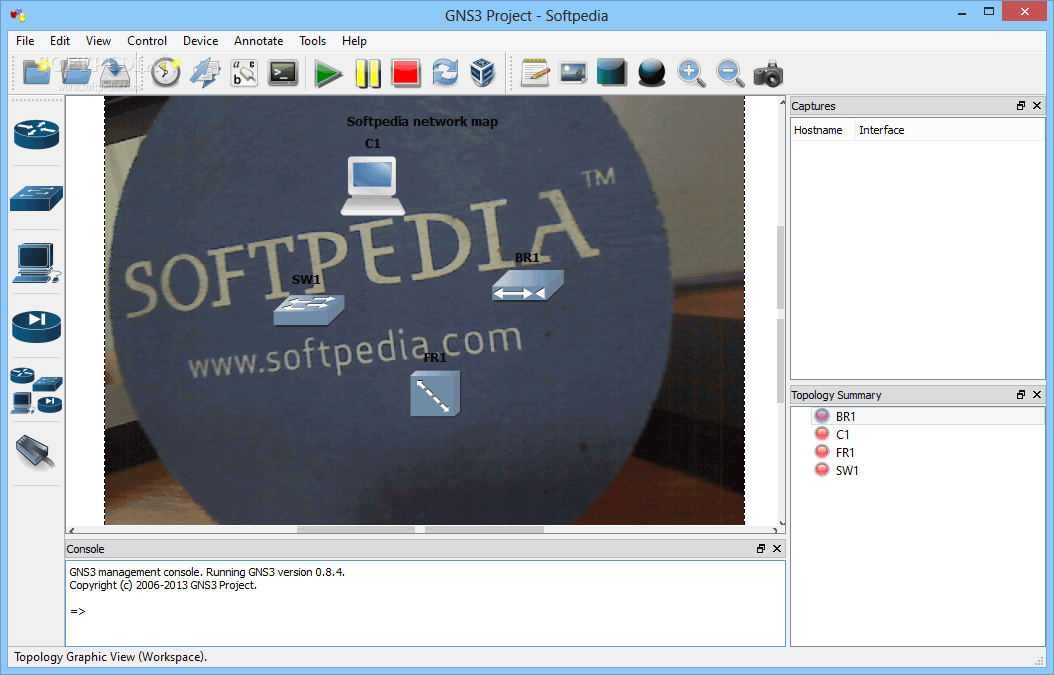1054x675 pixels.
Task: Click the Zoom out magnifier icon
Action: pyautogui.click(x=729, y=73)
